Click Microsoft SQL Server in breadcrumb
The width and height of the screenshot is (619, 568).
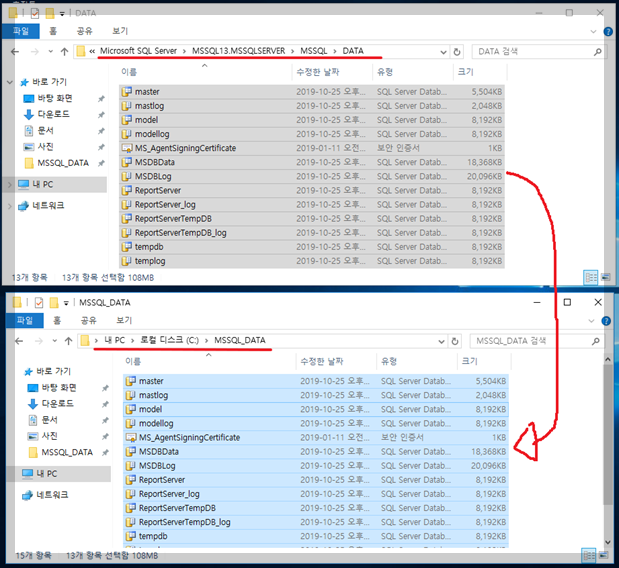[138, 51]
